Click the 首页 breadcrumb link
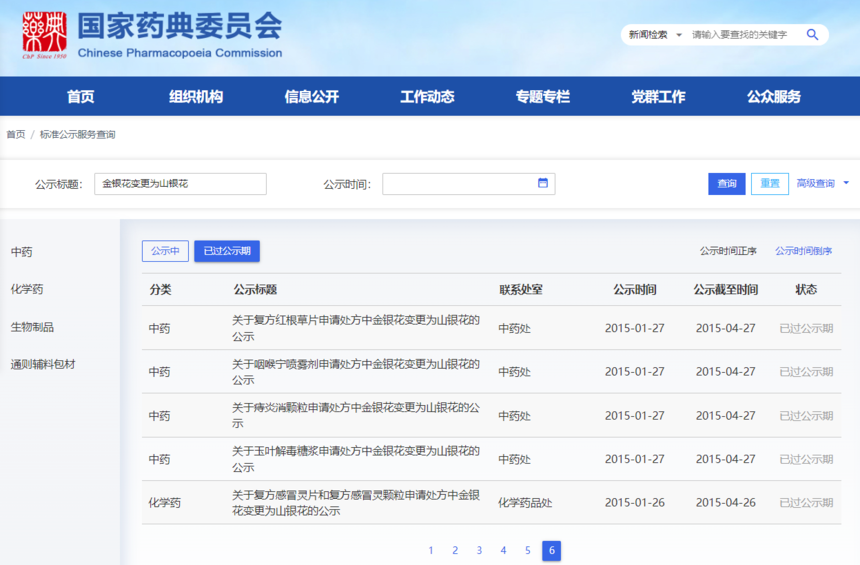The height and width of the screenshot is (565, 860). [x=16, y=134]
